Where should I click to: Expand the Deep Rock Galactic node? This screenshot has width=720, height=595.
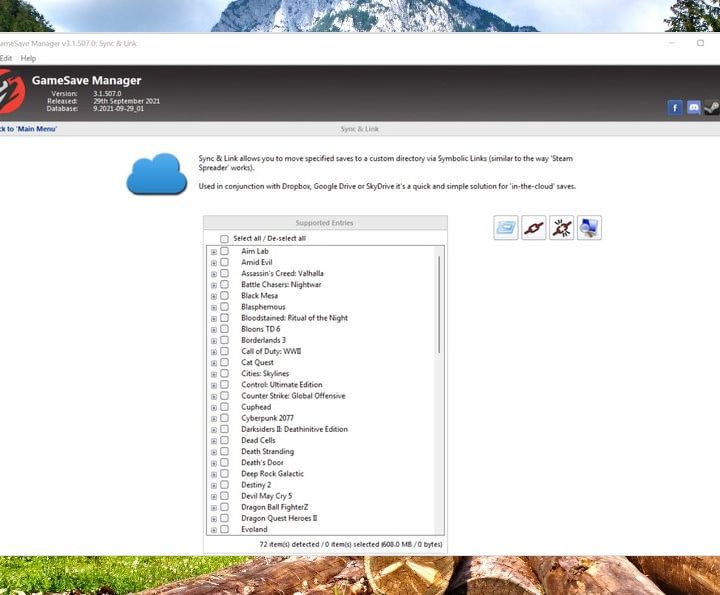point(214,475)
